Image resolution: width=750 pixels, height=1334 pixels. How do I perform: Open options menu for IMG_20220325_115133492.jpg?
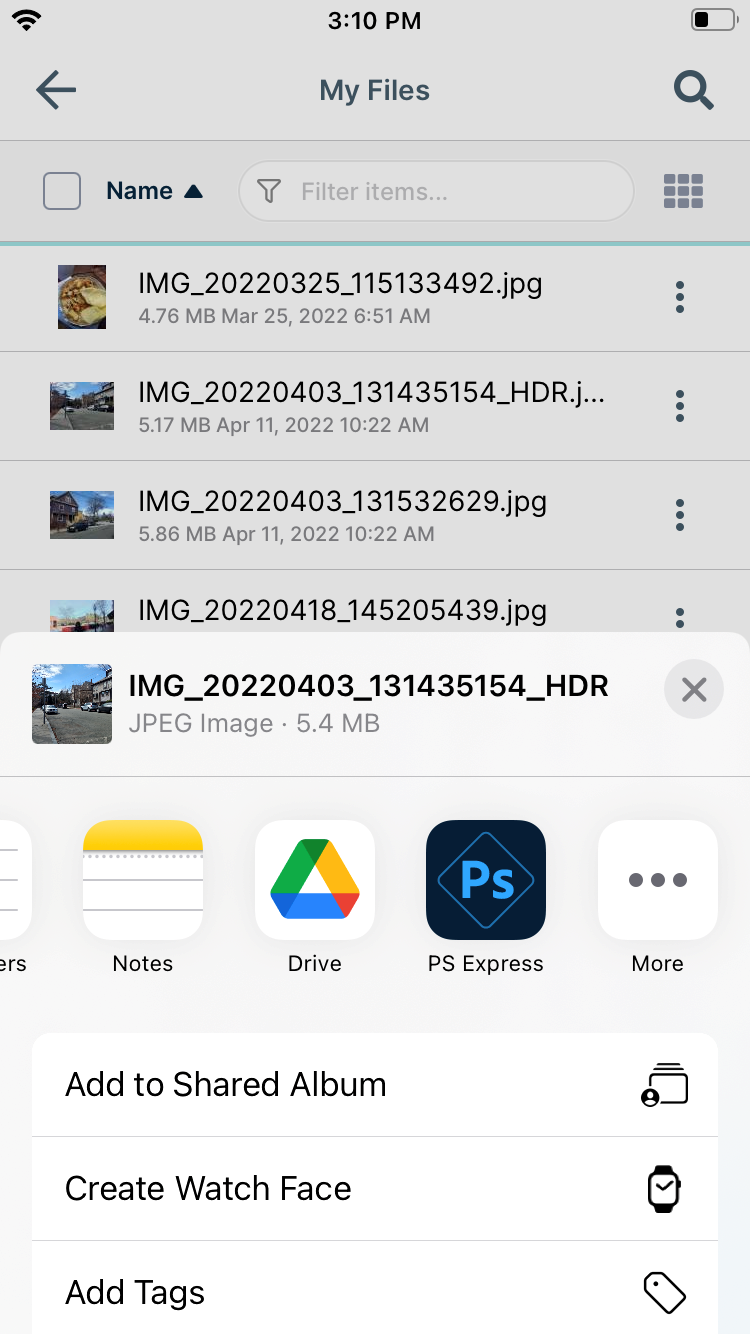[680, 297]
